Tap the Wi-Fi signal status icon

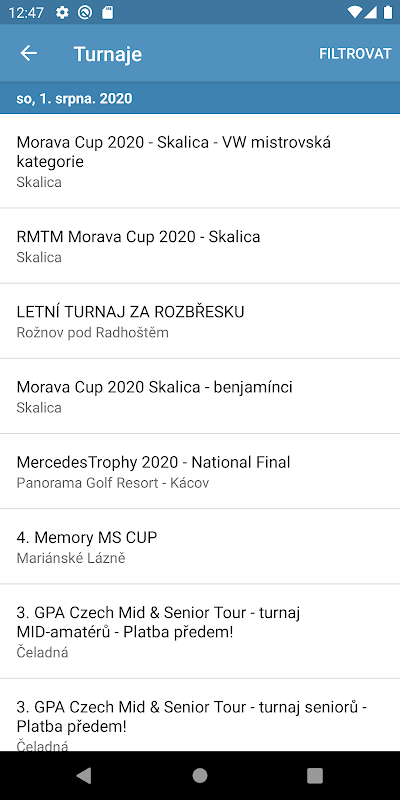[x=353, y=12]
